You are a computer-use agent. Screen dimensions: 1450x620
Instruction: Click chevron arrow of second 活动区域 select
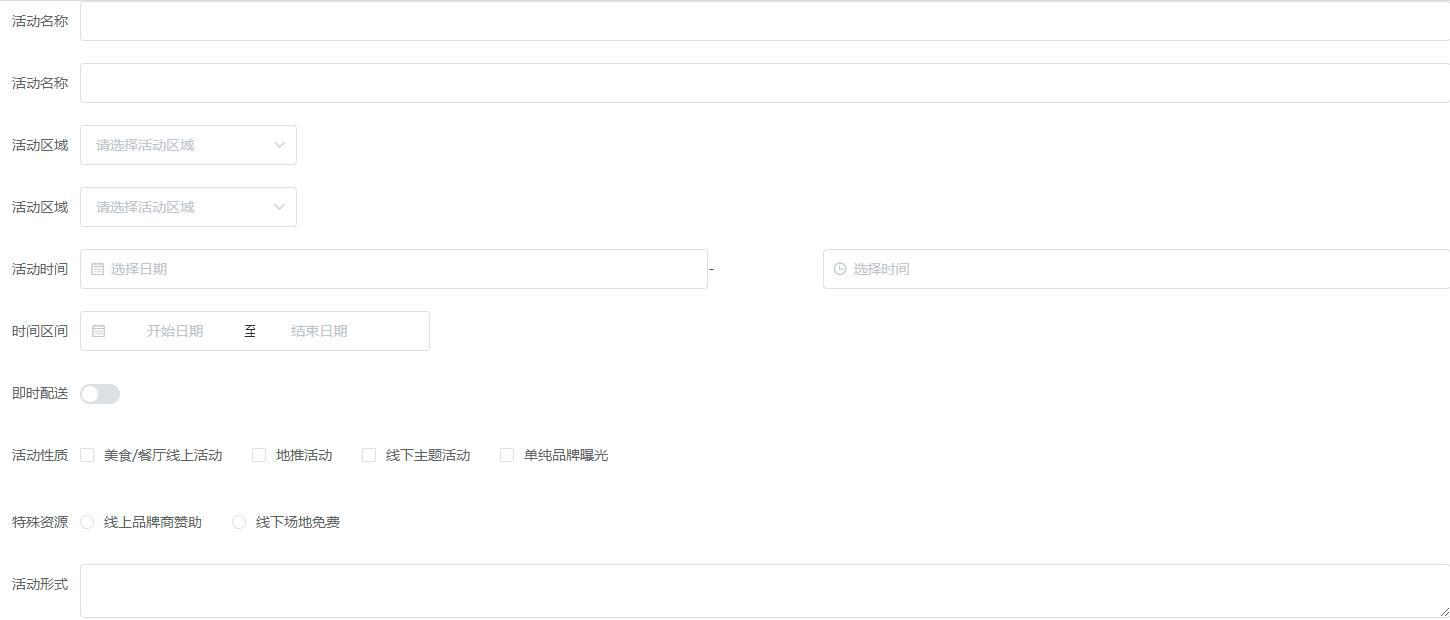[x=279, y=207]
